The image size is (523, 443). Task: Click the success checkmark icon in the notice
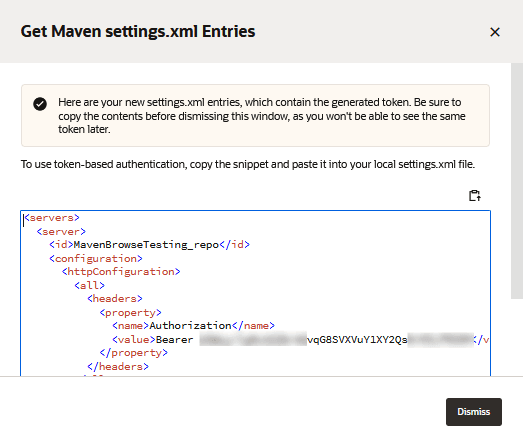click(40, 104)
